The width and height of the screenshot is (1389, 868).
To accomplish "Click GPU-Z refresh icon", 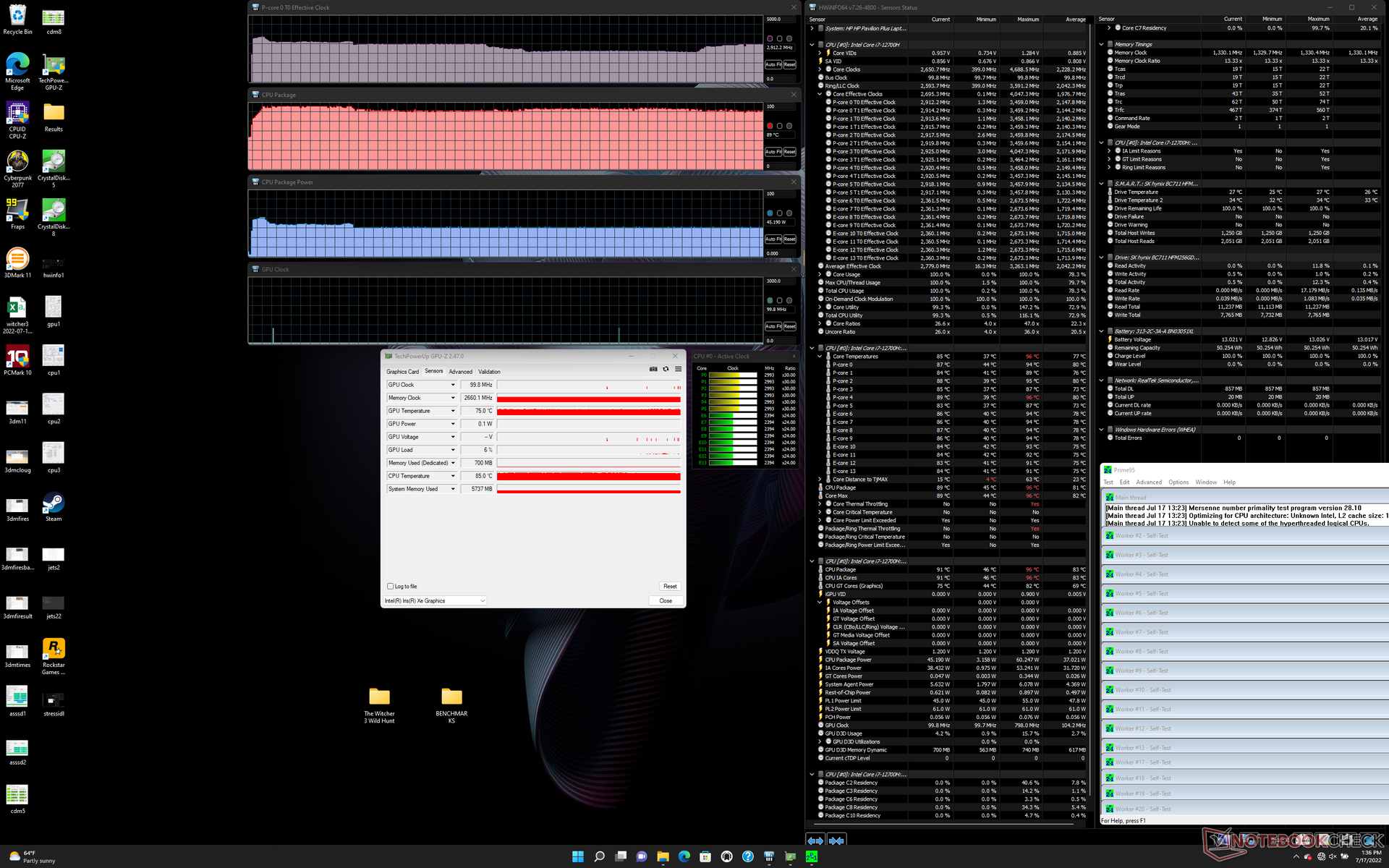I will (x=666, y=369).
